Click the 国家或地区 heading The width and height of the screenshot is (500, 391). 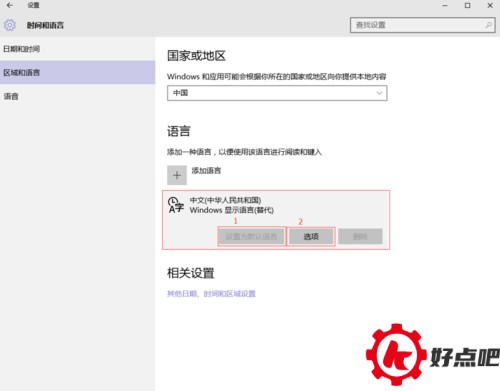196,56
